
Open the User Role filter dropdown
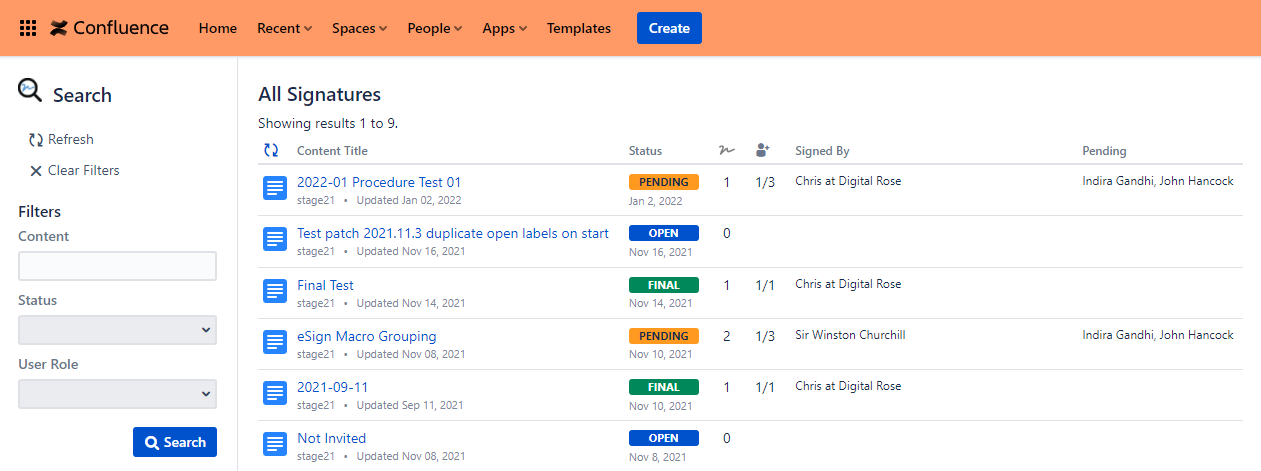(117, 394)
